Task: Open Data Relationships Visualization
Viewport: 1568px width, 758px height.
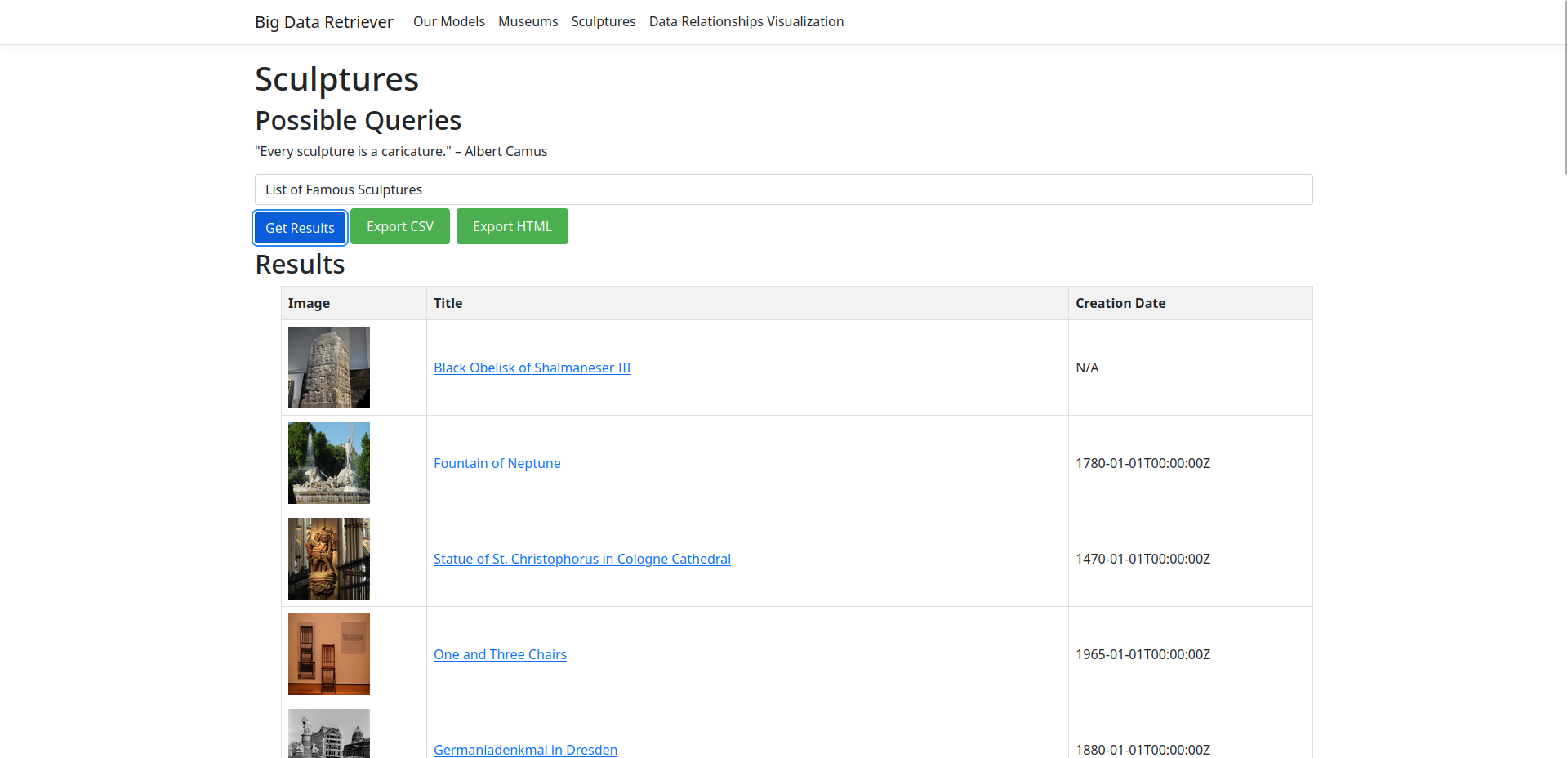Action: tap(746, 21)
